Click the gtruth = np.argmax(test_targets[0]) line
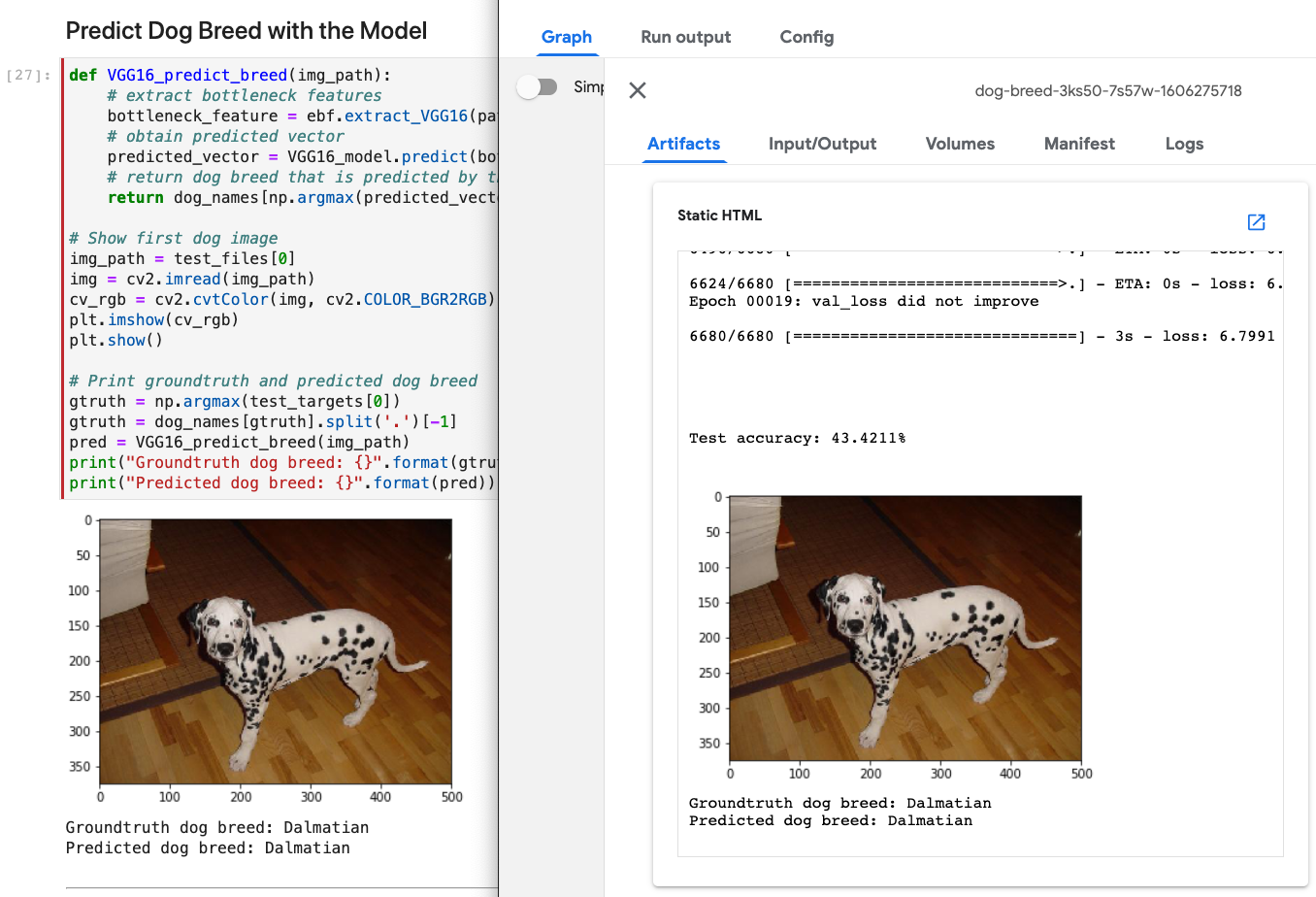Screen dimensions: 1316x897 click(x=235, y=402)
